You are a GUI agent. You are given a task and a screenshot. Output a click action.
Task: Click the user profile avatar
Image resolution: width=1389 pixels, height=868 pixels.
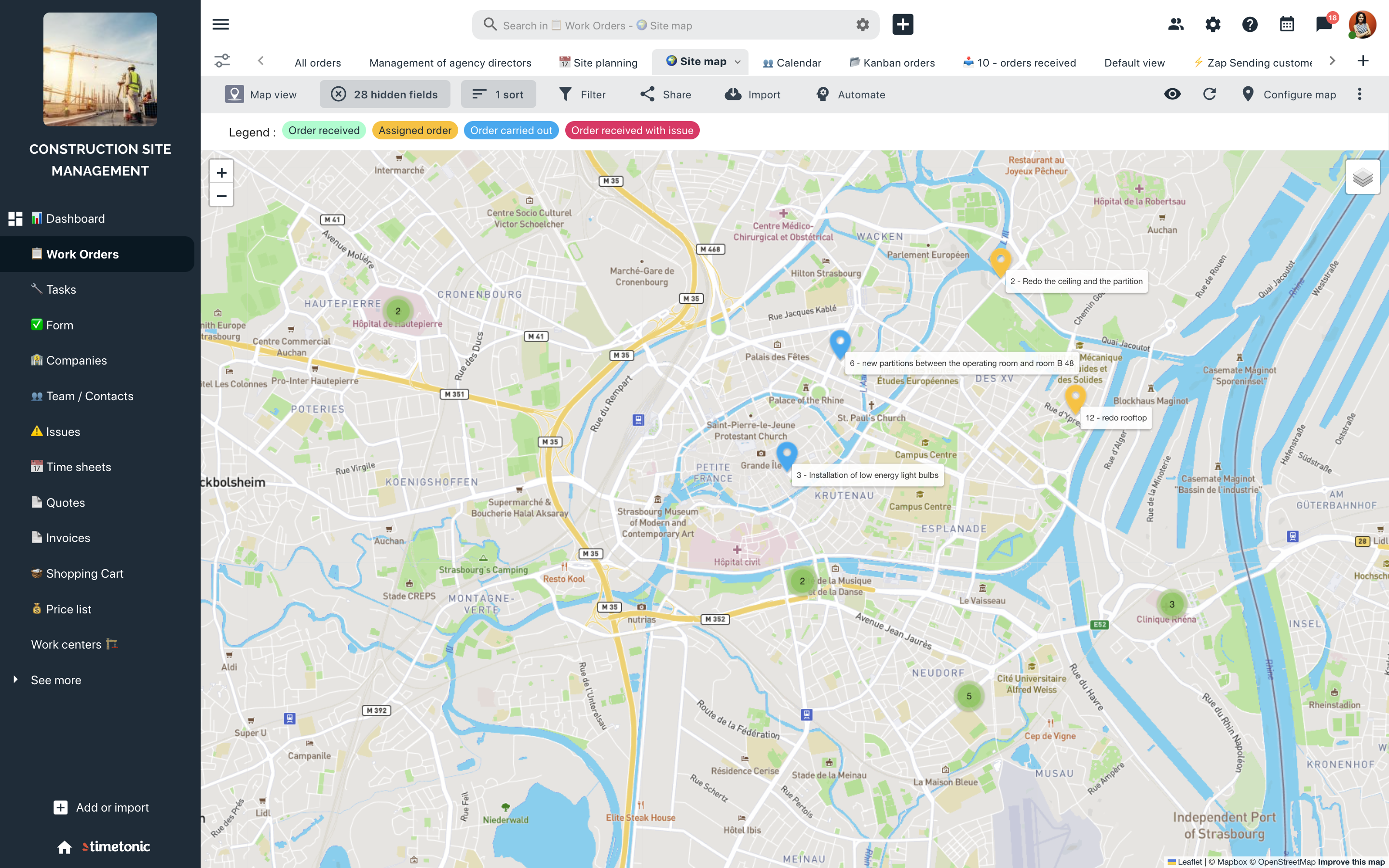1362,25
